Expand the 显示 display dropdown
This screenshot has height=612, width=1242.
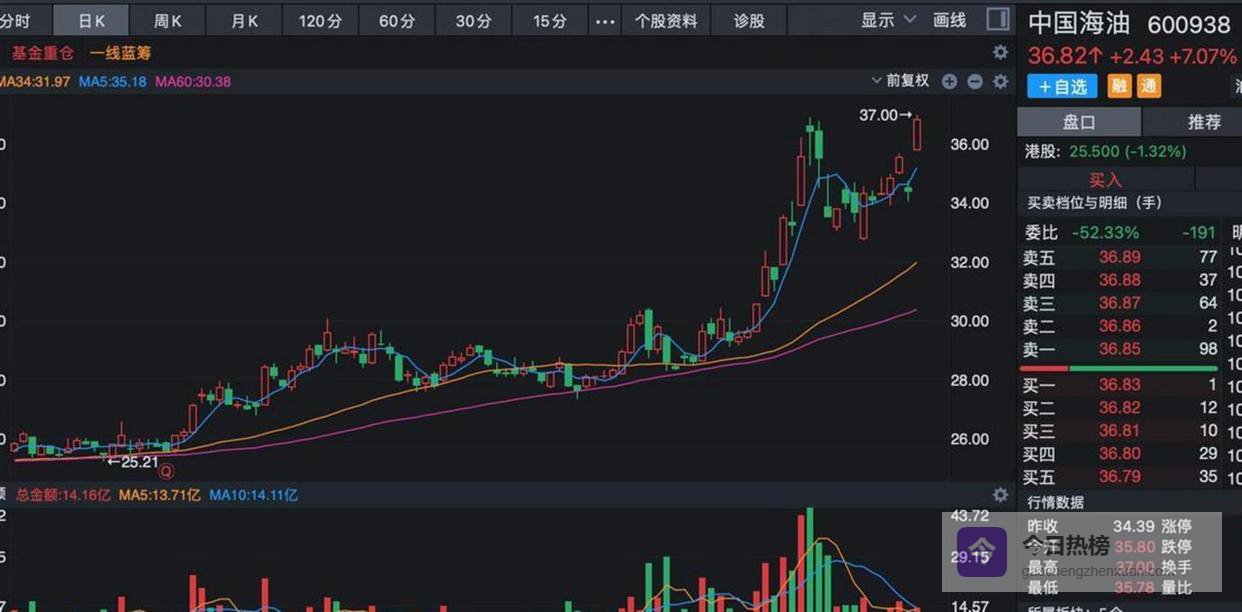(888, 20)
